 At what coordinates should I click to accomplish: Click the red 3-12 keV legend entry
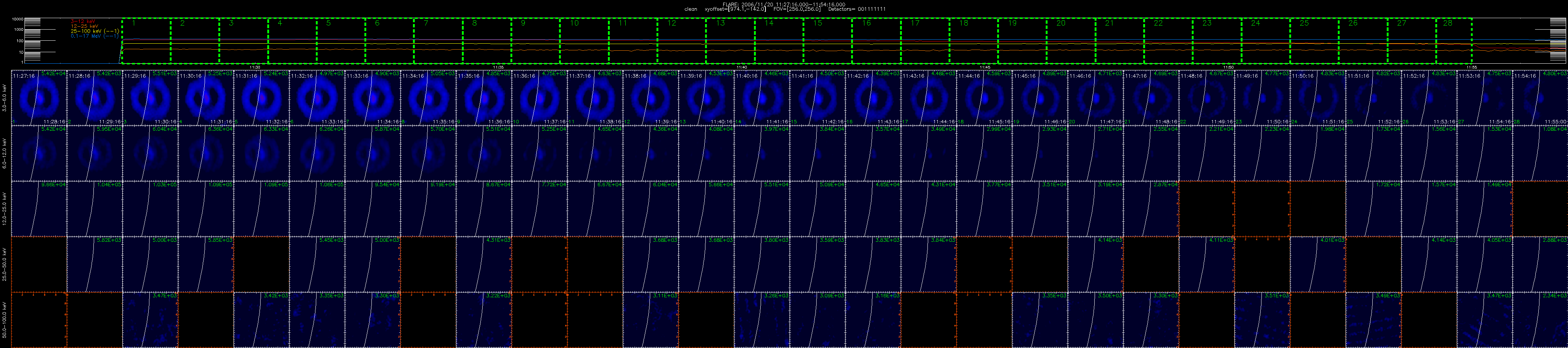[x=83, y=21]
